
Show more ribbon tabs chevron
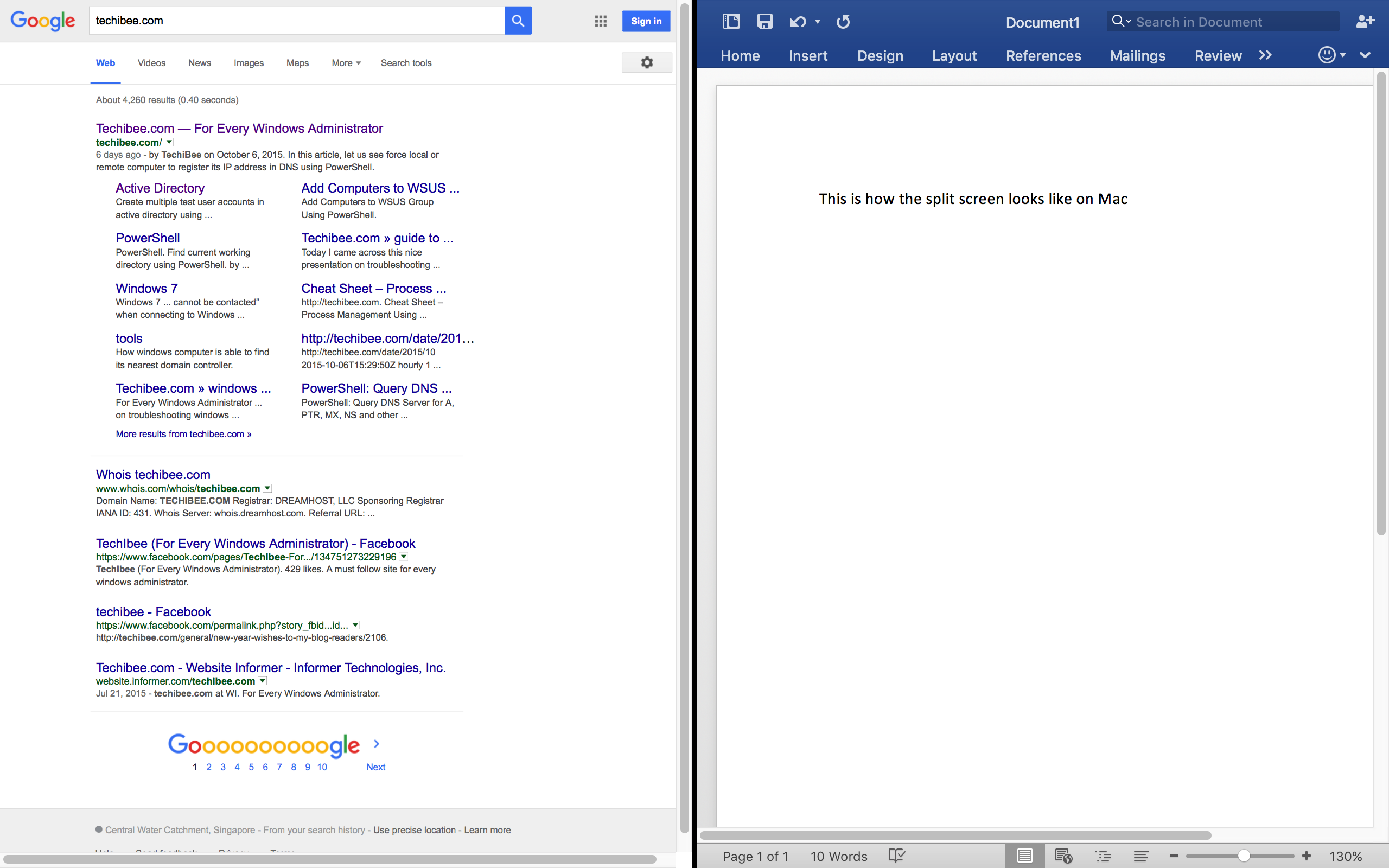tap(1266, 55)
